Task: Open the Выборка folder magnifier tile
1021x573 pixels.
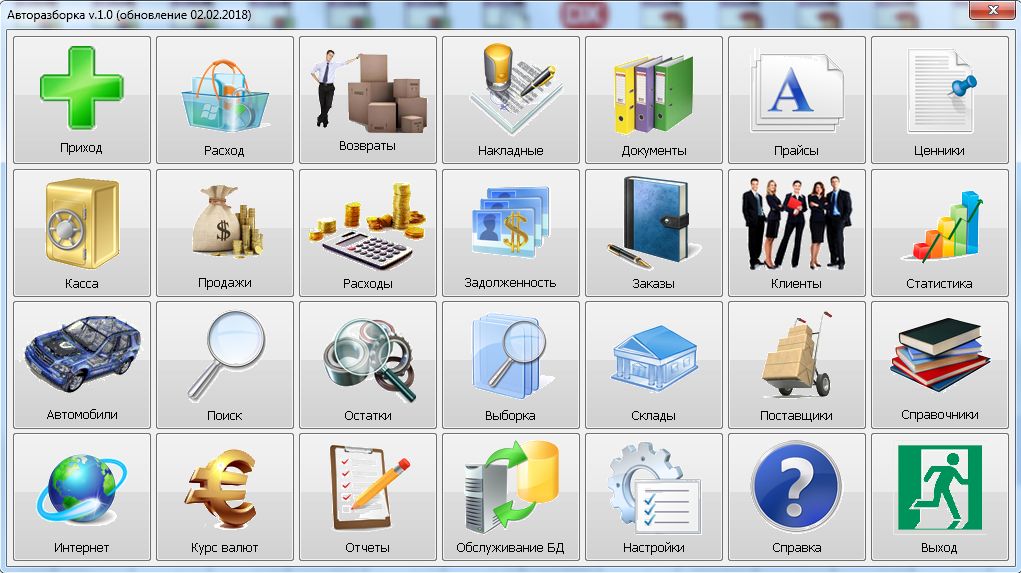Action: [510, 365]
